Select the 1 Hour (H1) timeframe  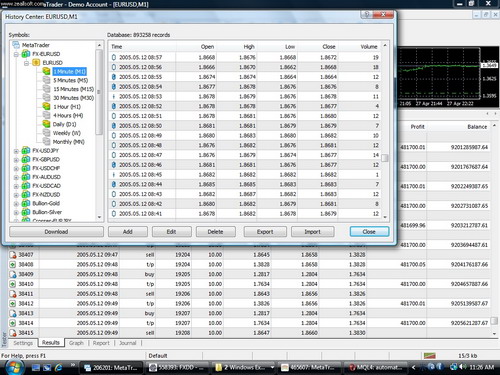(67, 107)
